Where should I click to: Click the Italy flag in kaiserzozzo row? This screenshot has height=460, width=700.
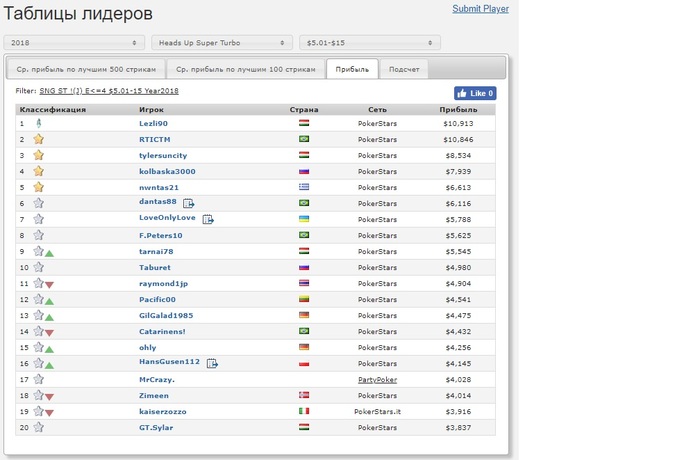coord(304,411)
